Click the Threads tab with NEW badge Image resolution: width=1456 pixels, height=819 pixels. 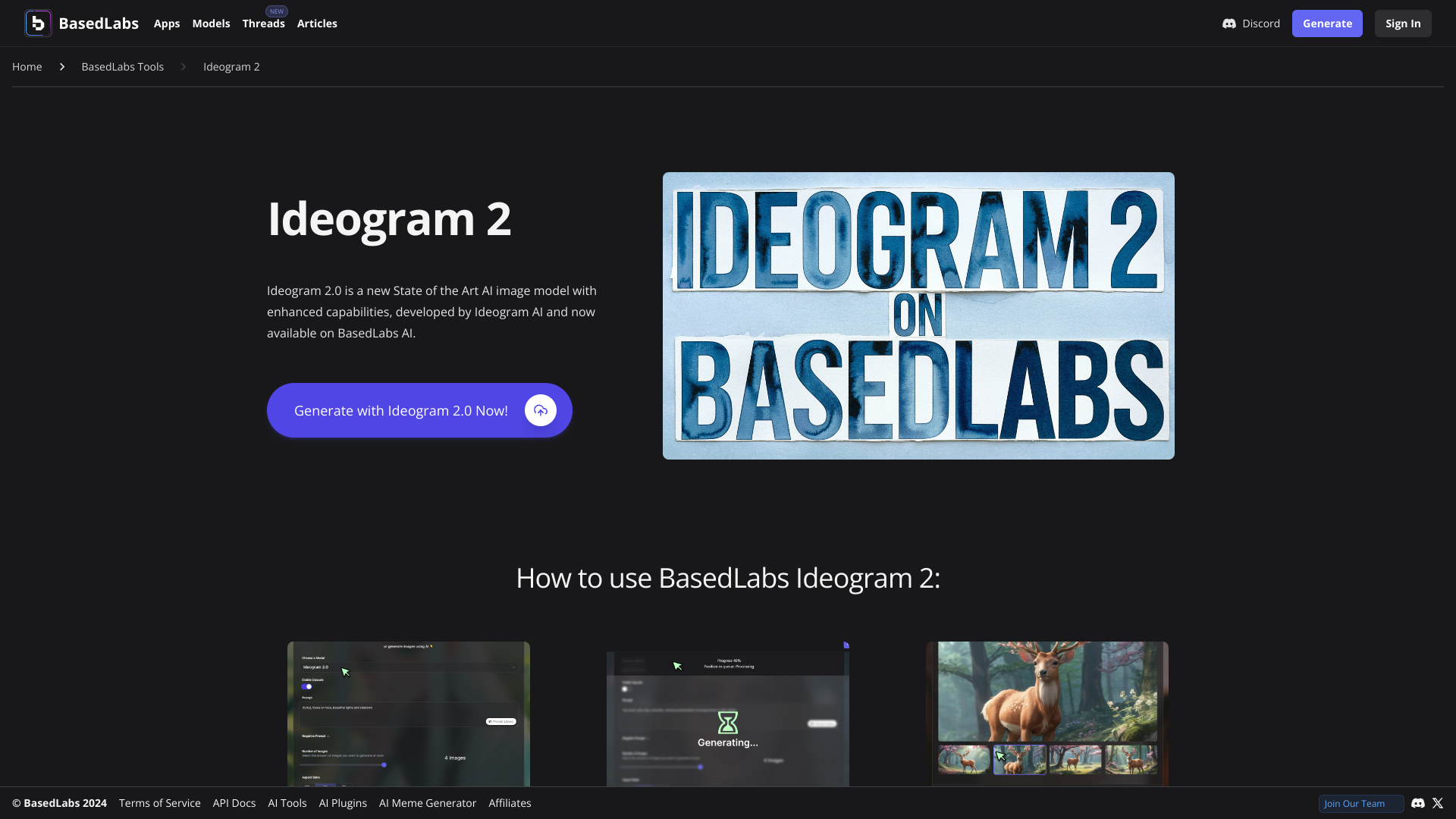click(263, 23)
